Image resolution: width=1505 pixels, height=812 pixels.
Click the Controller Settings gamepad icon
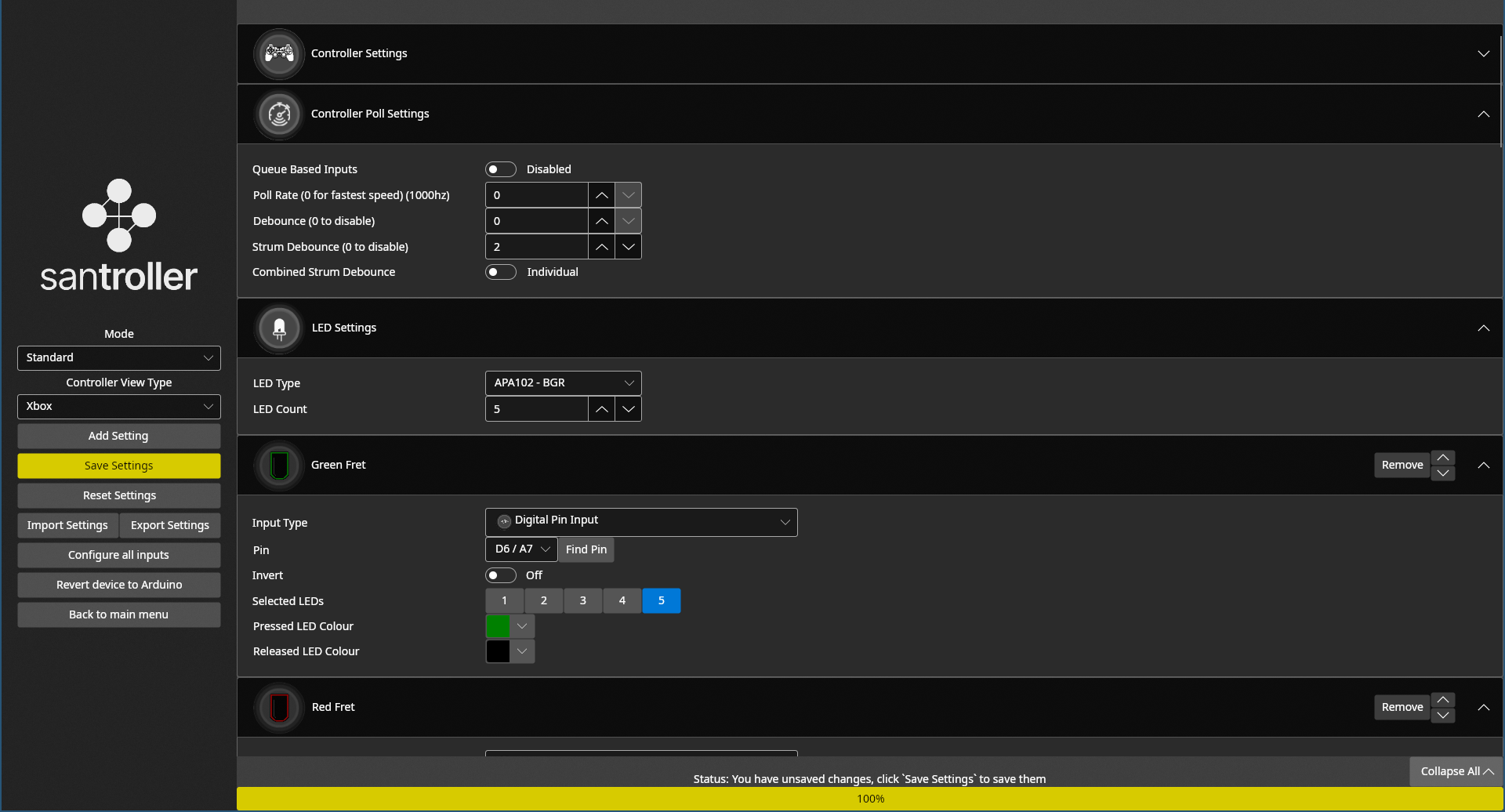click(279, 53)
